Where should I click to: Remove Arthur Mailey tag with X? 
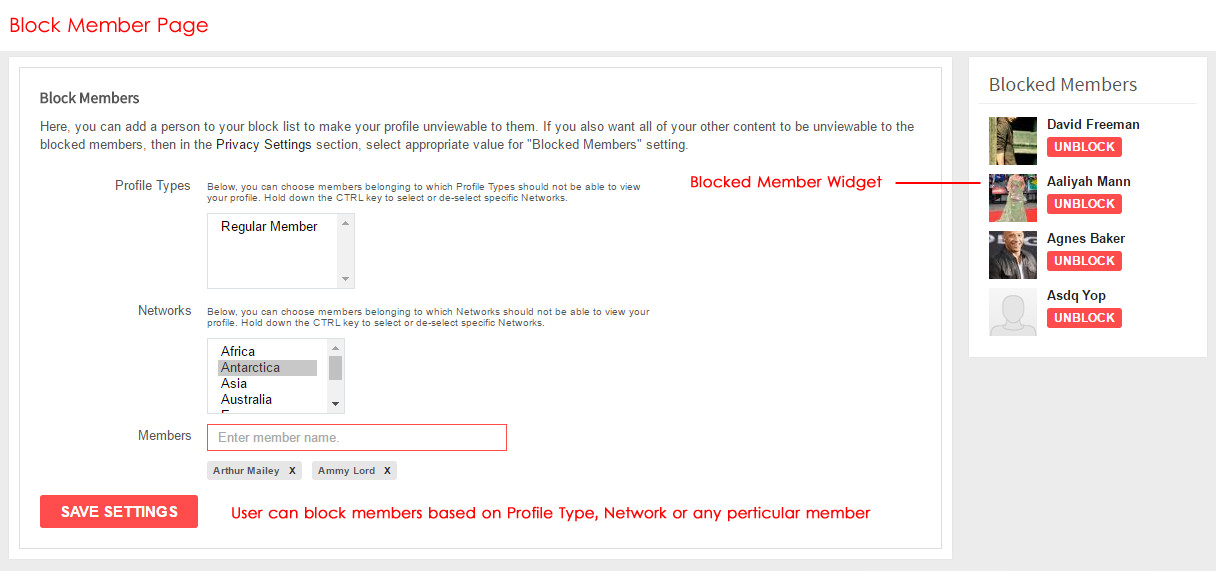[x=292, y=471]
